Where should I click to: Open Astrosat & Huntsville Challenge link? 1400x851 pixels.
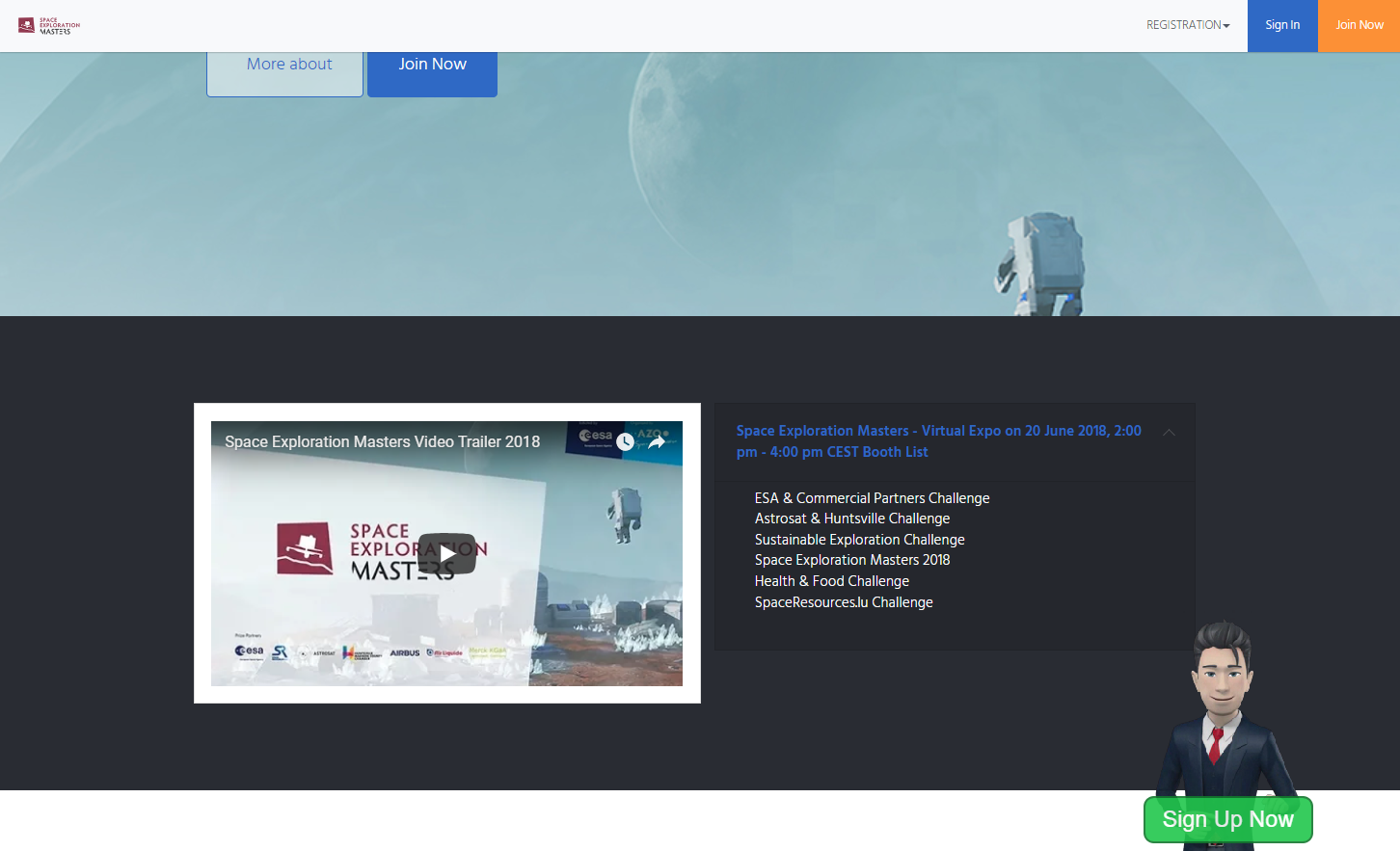[x=851, y=519]
